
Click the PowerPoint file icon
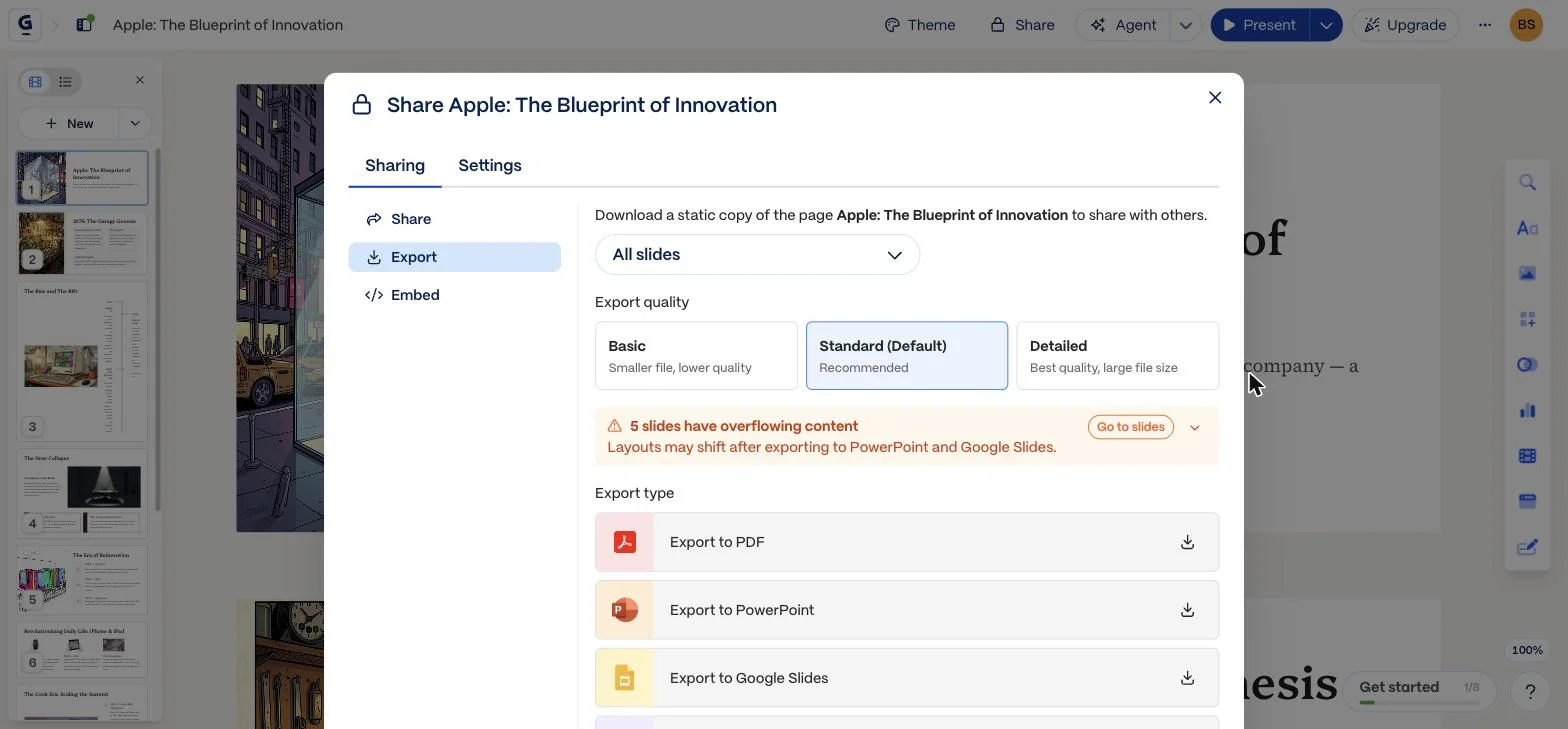tap(625, 610)
